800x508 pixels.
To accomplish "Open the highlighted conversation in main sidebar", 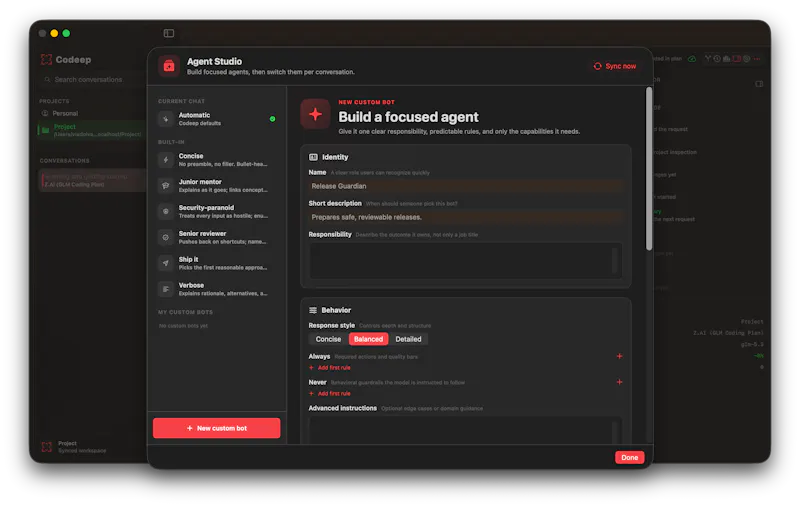I will click(93, 180).
